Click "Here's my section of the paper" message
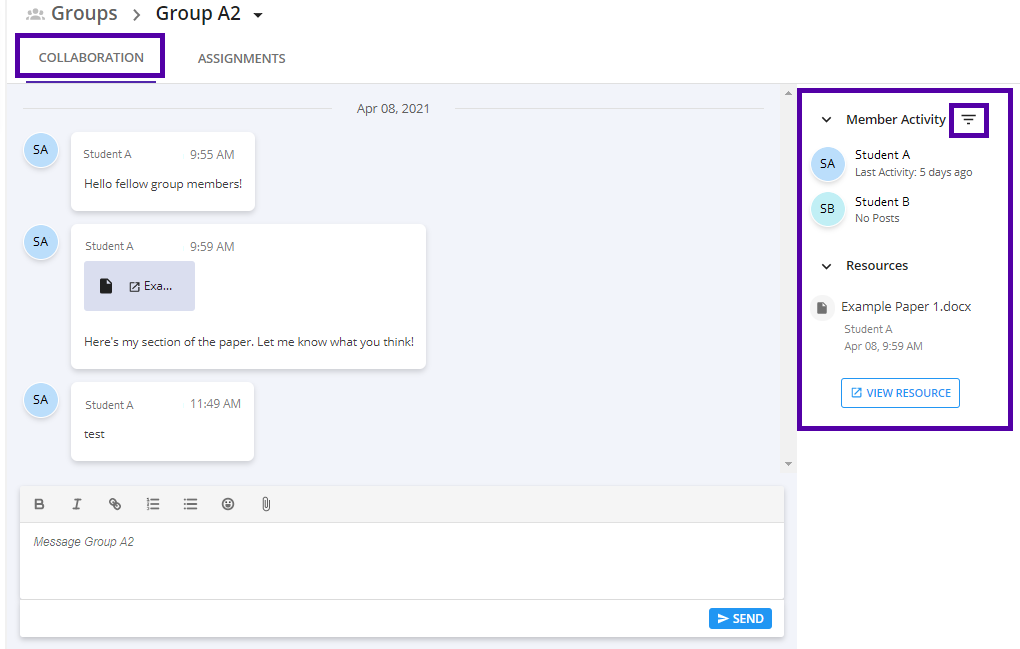This screenshot has height=649, width=1020. click(x=248, y=342)
